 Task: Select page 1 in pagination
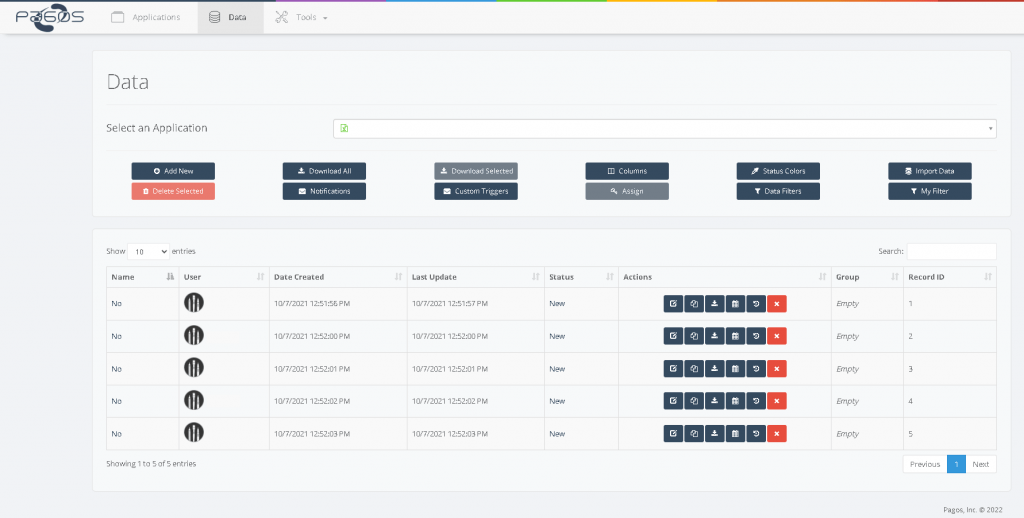[956, 464]
